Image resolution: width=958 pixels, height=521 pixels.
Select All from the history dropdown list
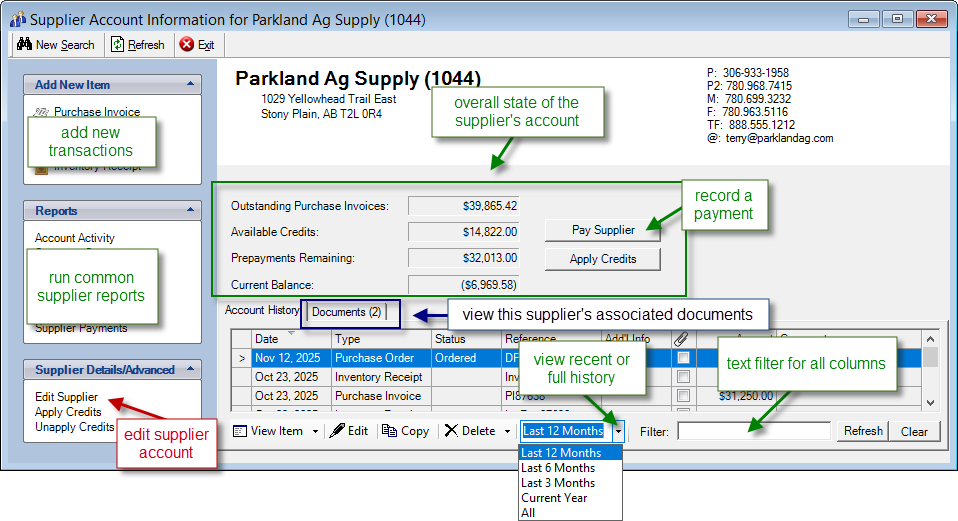coord(570,513)
